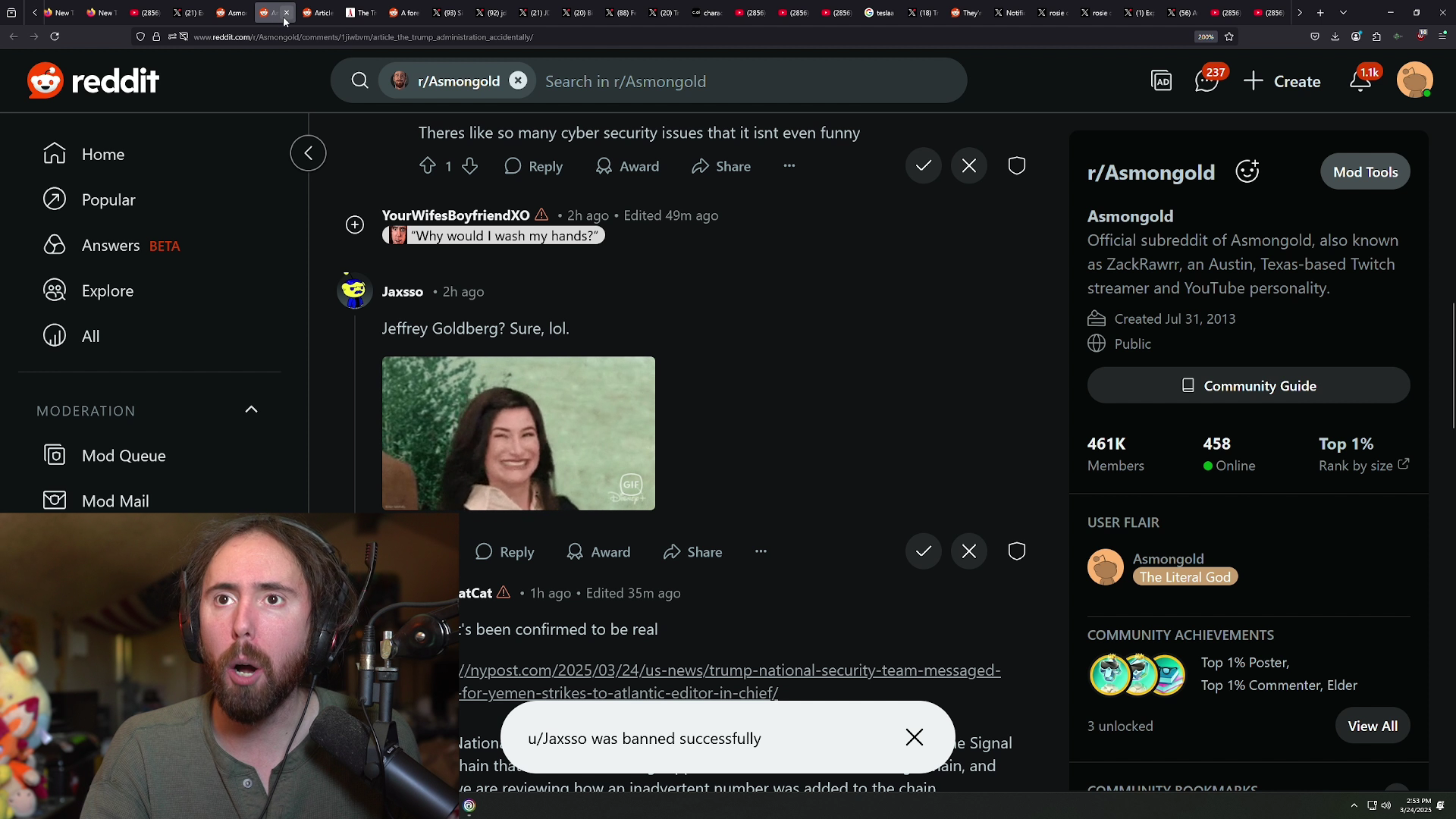The image size is (1456, 819).
Task: Open volume control in system tray
Action: coord(1386,805)
